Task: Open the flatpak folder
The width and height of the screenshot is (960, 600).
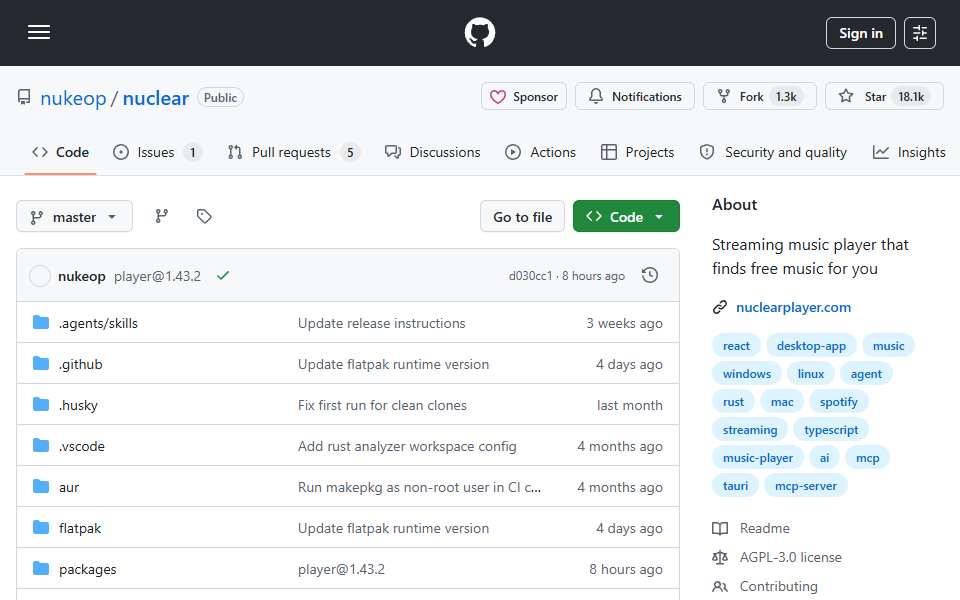Action: point(80,528)
